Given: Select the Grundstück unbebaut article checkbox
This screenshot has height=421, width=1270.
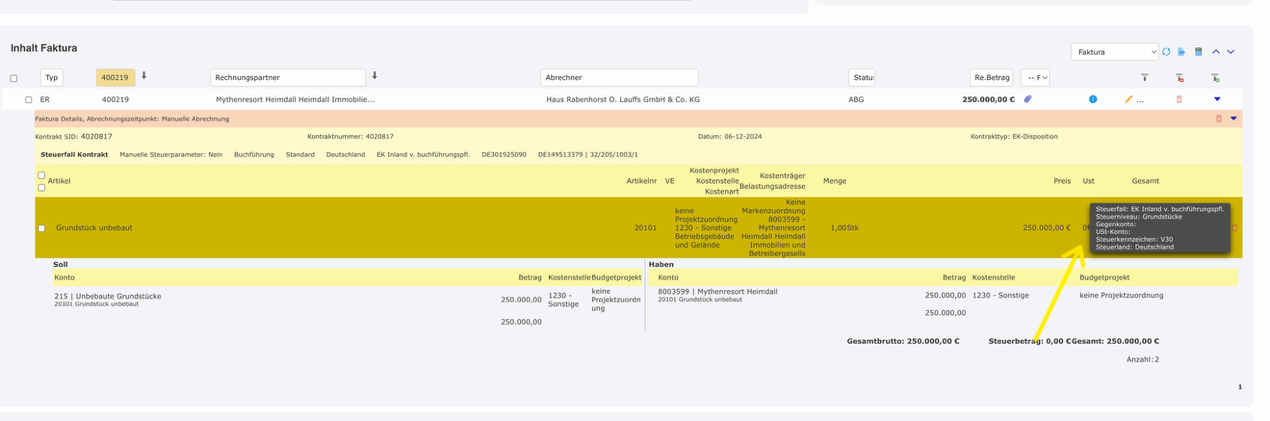Looking at the screenshot, I should point(41,228).
